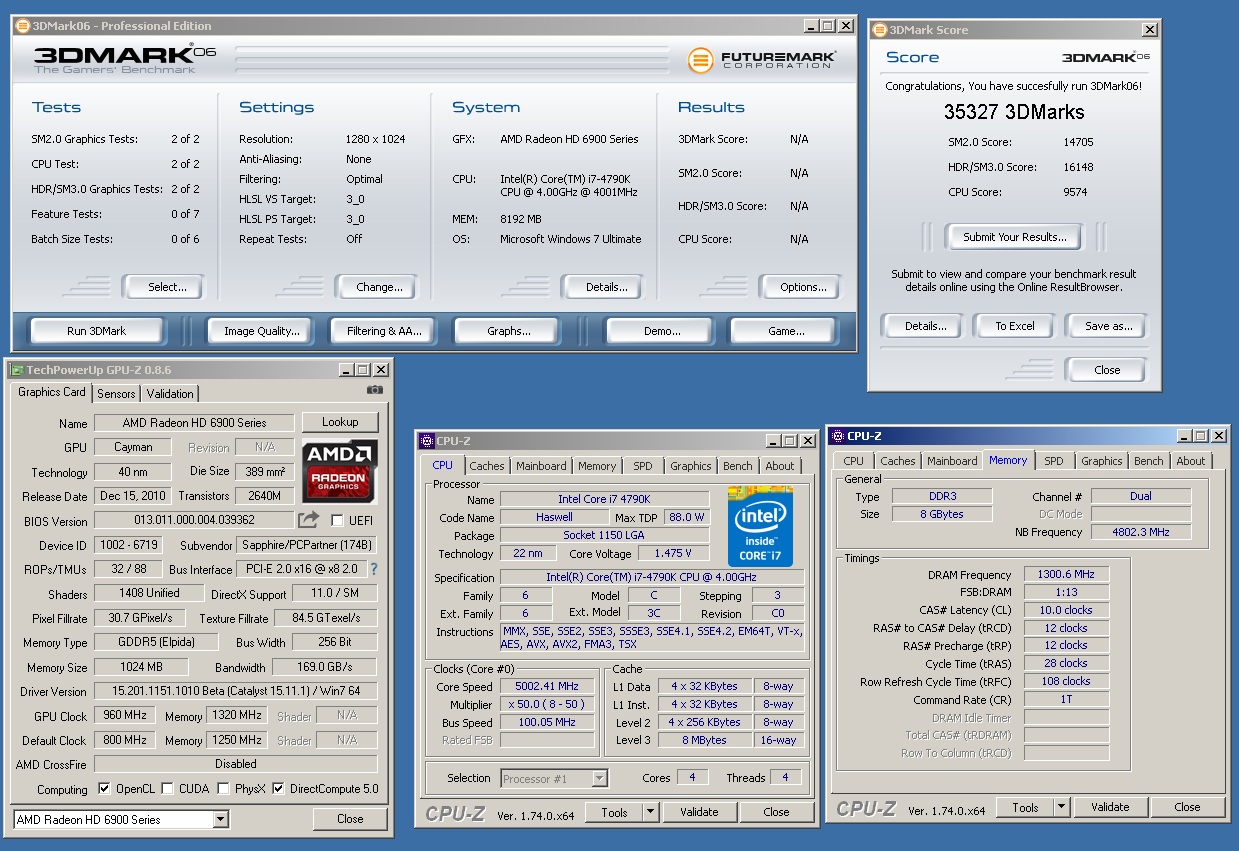Toggle the UEFI checkbox in GPU-Z
1239x851 pixels.
[337, 521]
